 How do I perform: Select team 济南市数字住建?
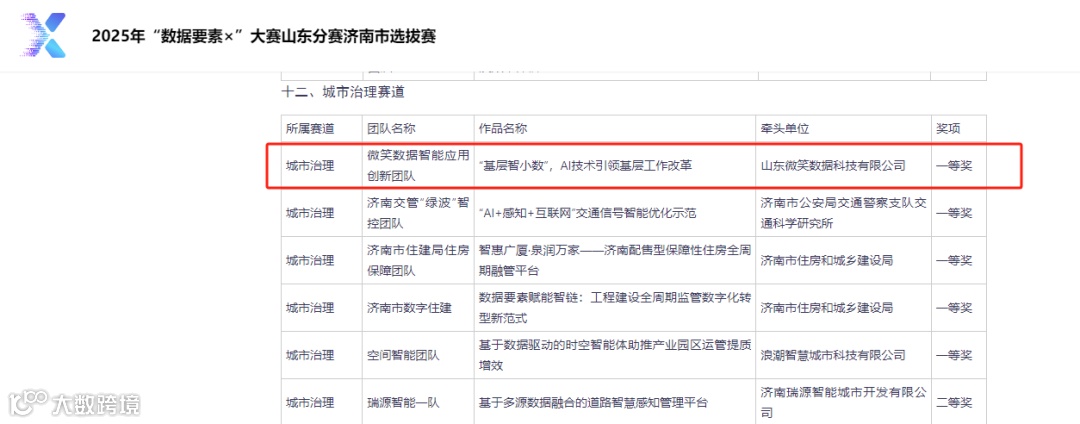409,308
